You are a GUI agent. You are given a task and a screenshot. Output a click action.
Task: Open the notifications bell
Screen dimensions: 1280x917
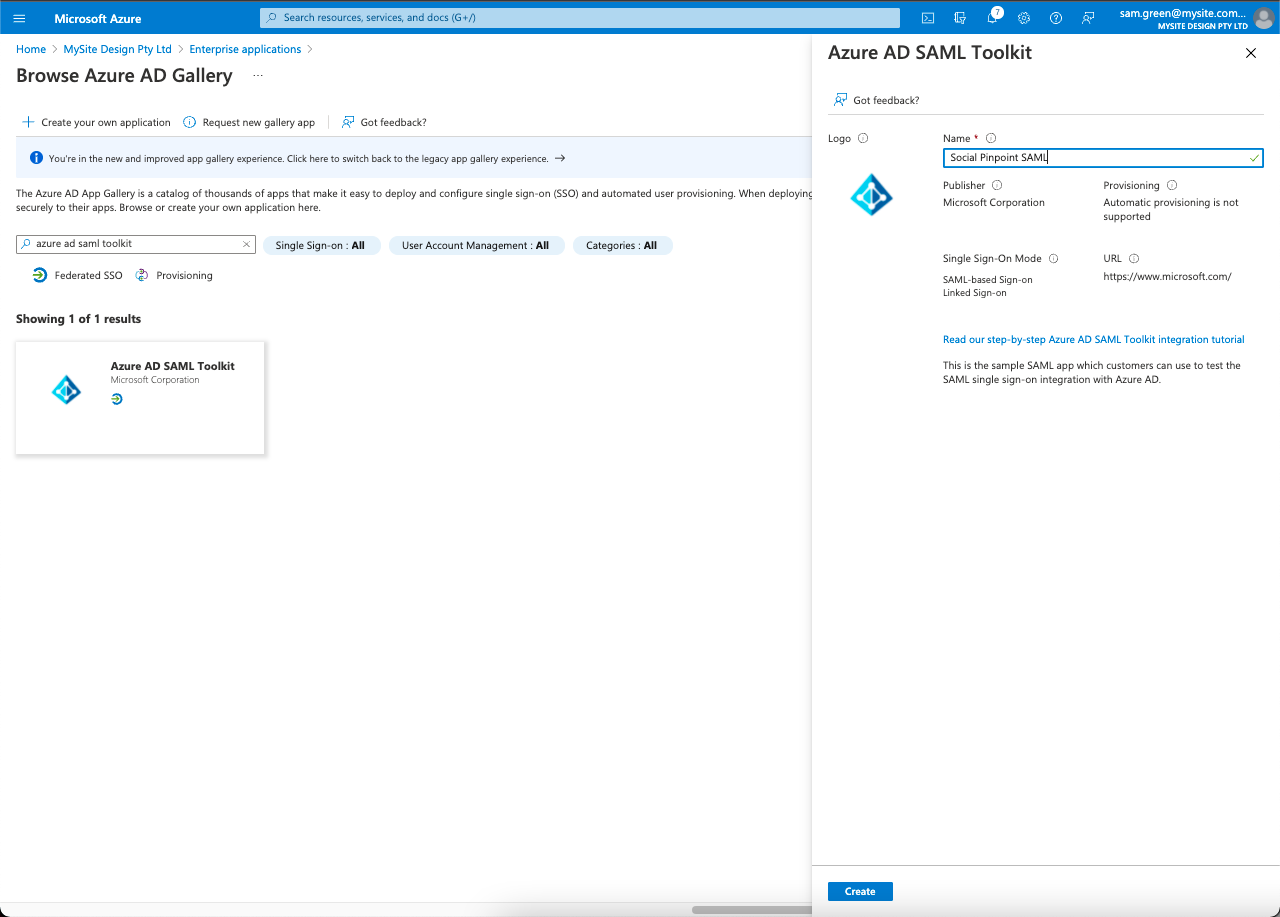coord(992,18)
